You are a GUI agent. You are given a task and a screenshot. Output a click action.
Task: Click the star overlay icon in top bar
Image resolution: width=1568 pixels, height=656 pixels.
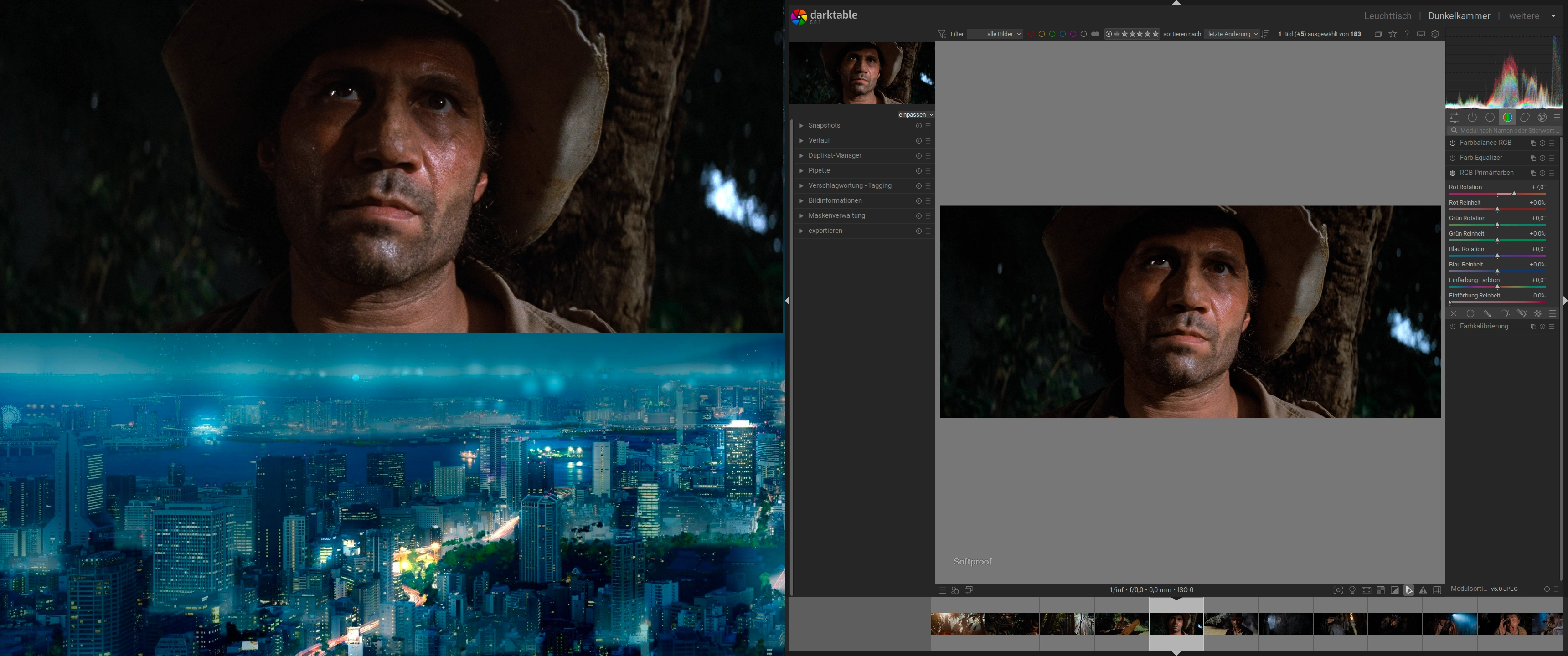[1393, 34]
